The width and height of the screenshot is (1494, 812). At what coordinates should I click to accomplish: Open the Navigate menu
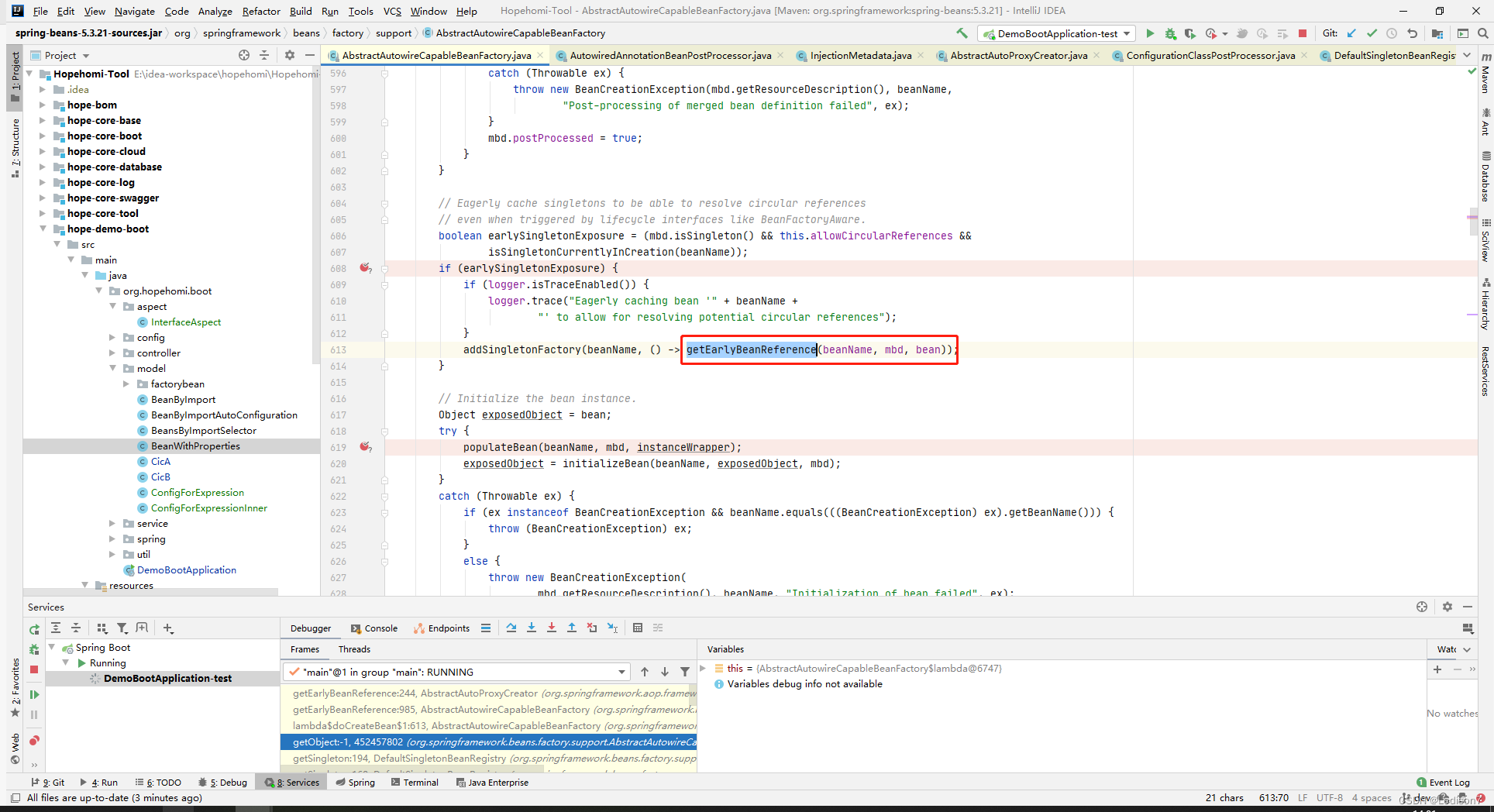click(135, 11)
